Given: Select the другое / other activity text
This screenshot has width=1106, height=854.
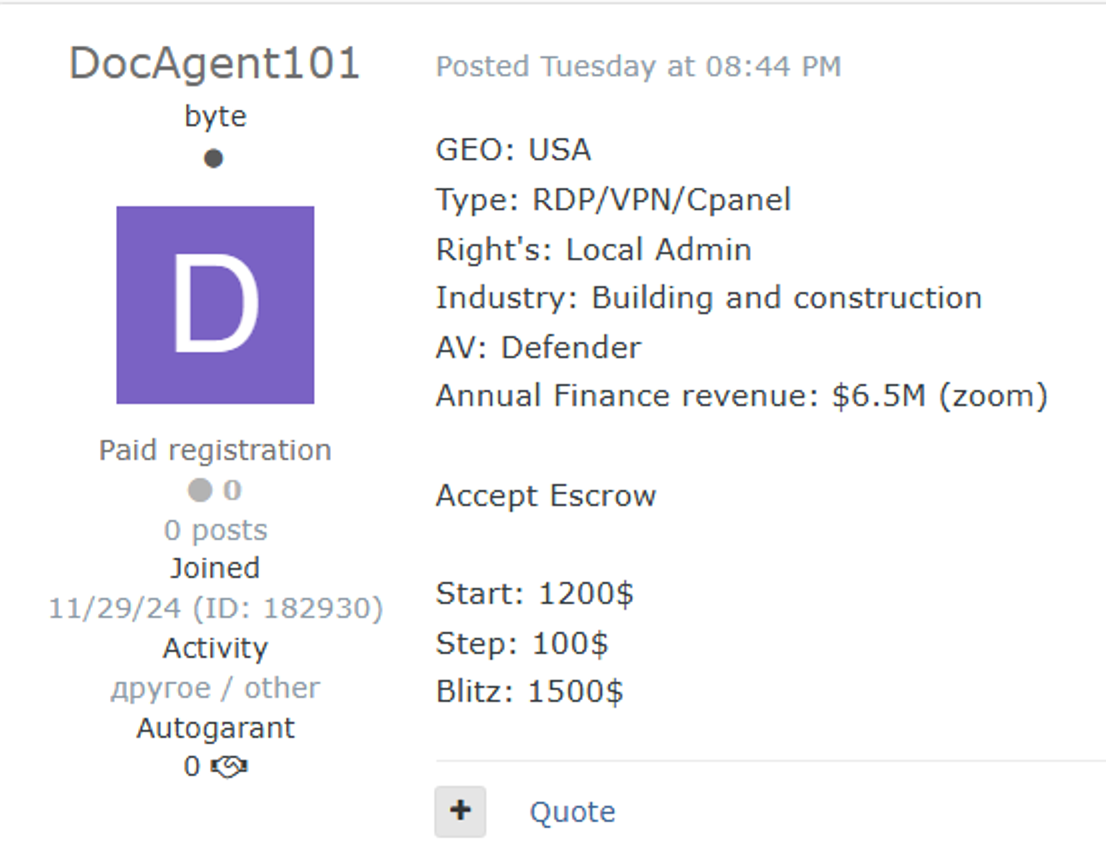Looking at the screenshot, I should [x=215, y=688].
